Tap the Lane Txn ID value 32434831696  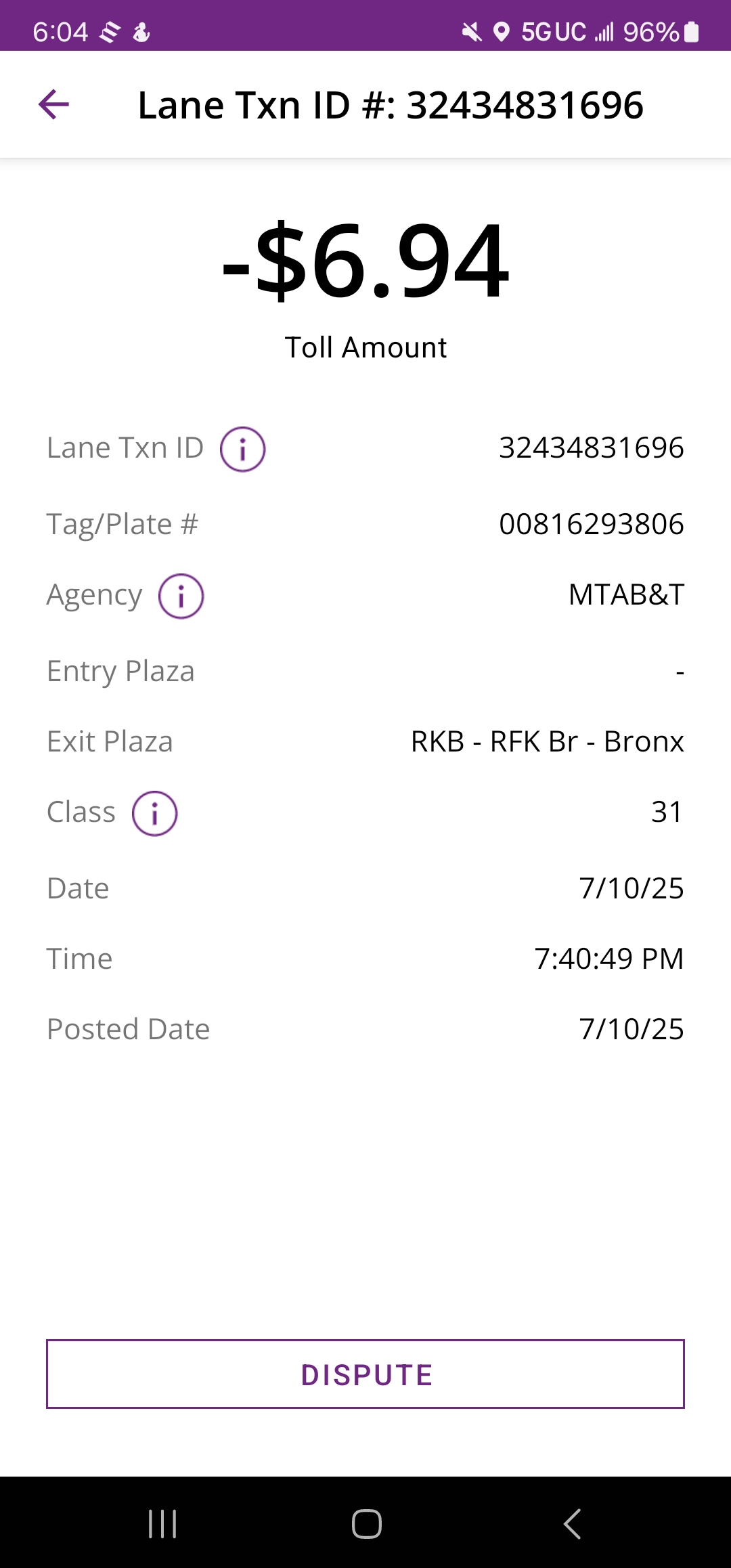click(x=591, y=448)
